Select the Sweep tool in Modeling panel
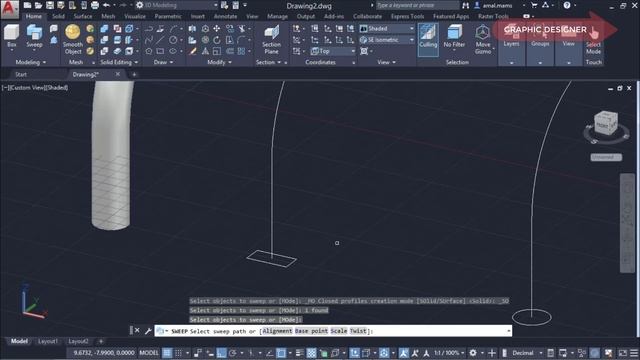Image resolution: width=640 pixels, height=360 pixels. tap(34, 36)
